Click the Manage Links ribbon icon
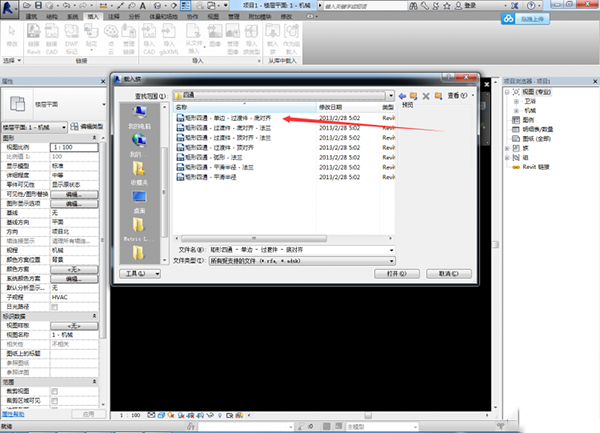Image resolution: width=600 pixels, height=433 pixels. click(x=129, y=39)
